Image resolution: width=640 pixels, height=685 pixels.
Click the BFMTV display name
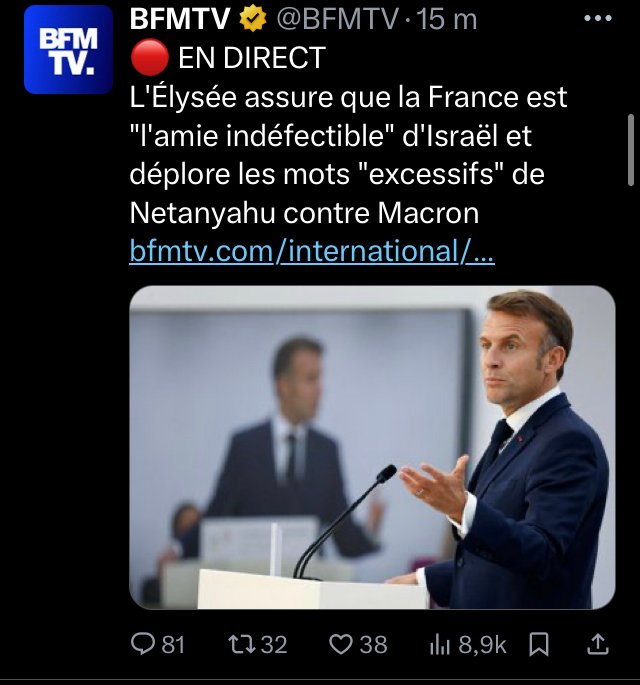tap(179, 19)
